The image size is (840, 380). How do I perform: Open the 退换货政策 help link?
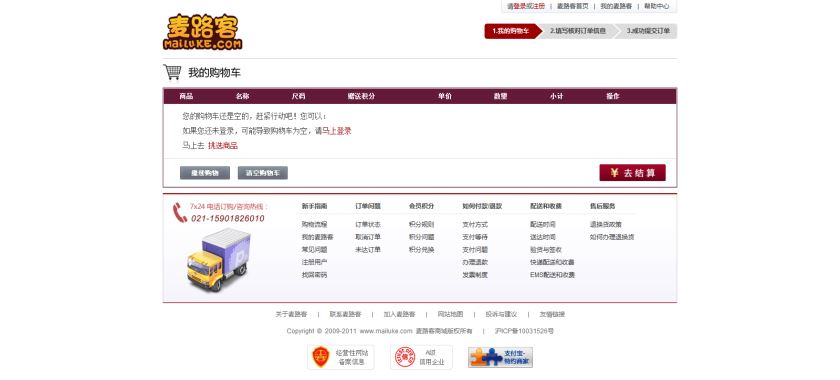pyautogui.click(x=606, y=225)
